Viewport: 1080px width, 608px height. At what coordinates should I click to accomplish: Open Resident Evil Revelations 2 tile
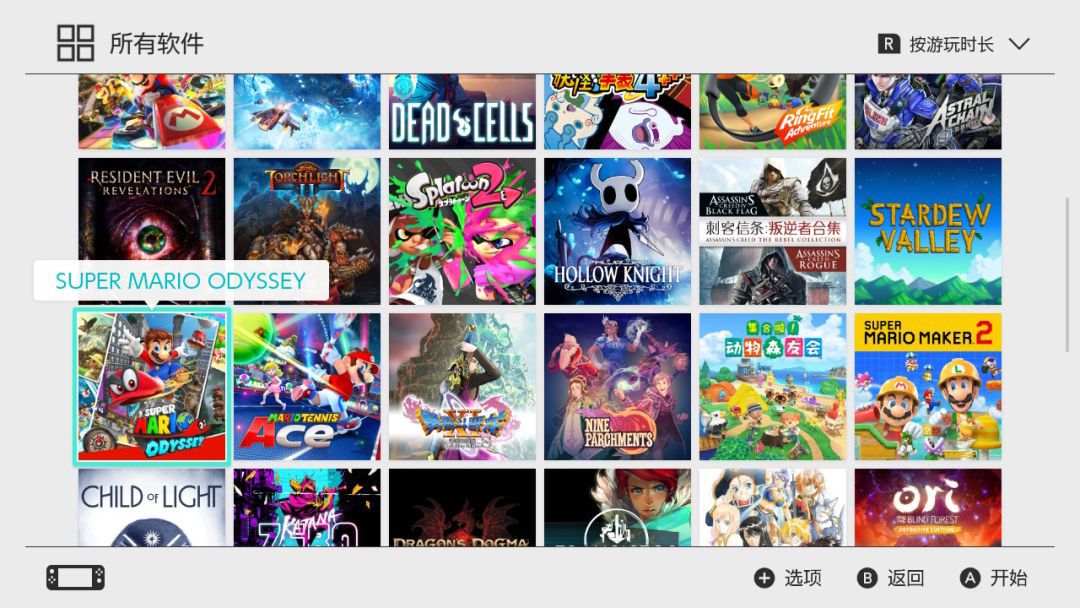[152, 231]
